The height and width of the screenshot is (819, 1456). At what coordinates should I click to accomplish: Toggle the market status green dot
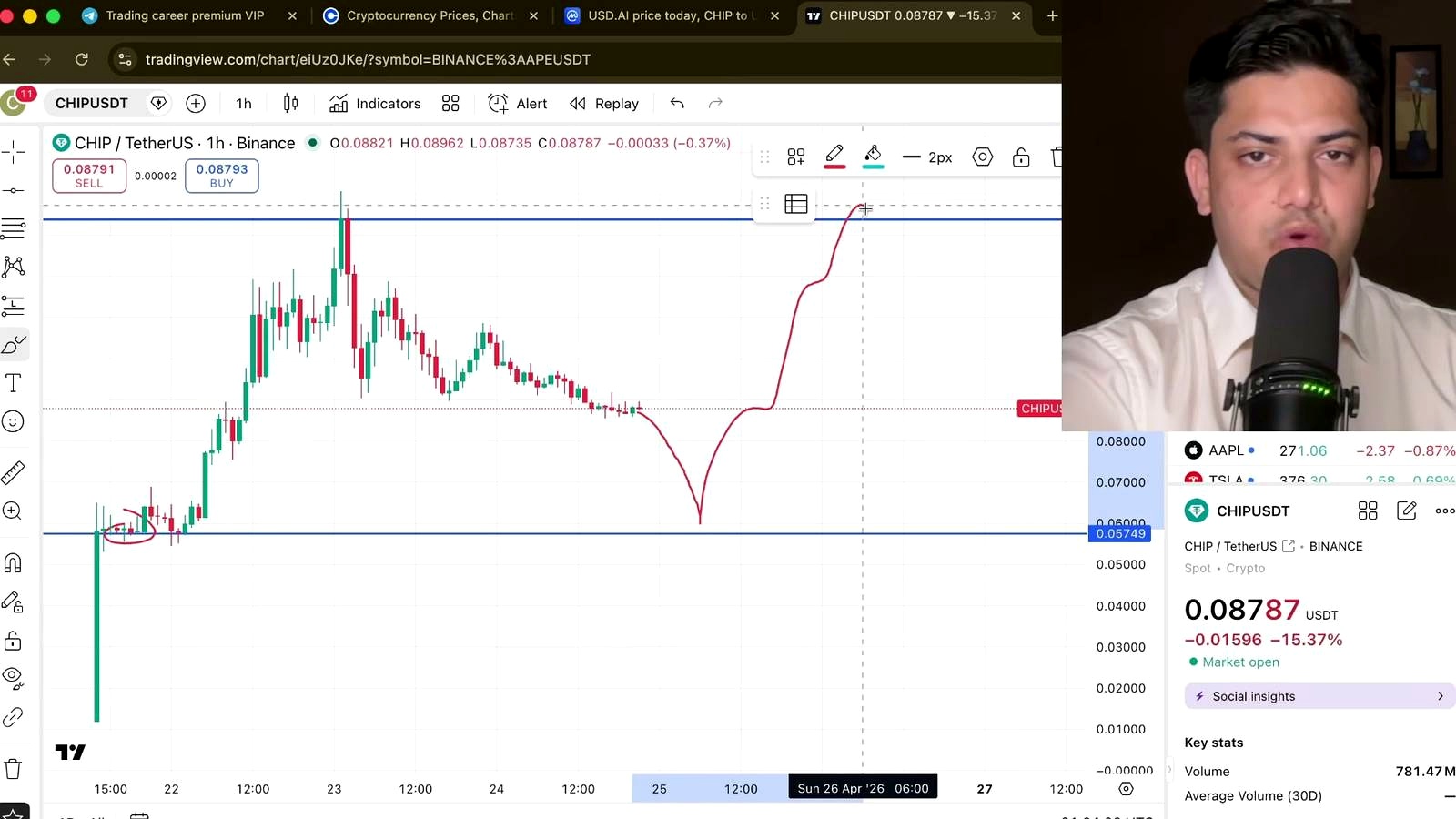point(313,143)
